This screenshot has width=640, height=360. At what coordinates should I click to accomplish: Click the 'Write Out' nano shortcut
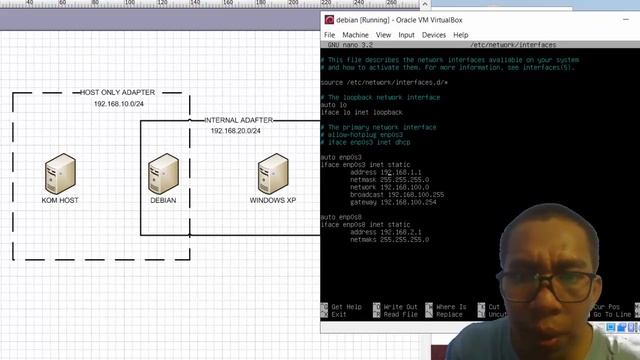click(400, 307)
